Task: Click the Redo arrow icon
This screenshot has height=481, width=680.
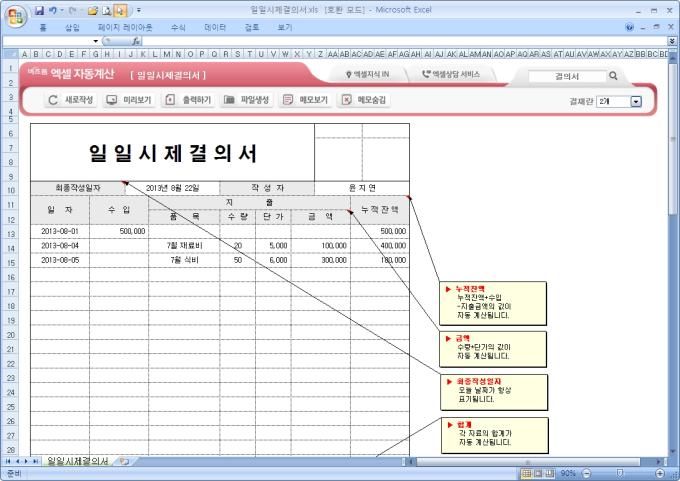Action: (72, 10)
